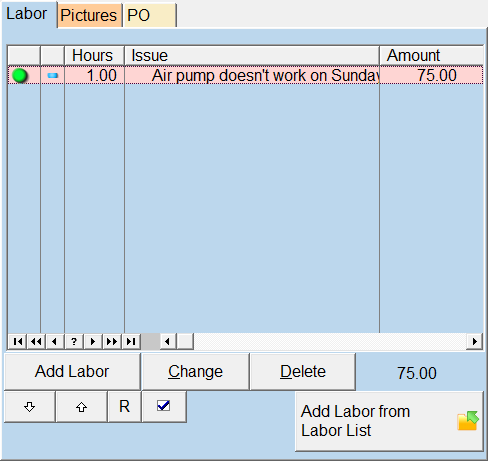Viewport: 488px width, 461px height.
Task: Click the Add Labor button
Action: tap(72, 371)
